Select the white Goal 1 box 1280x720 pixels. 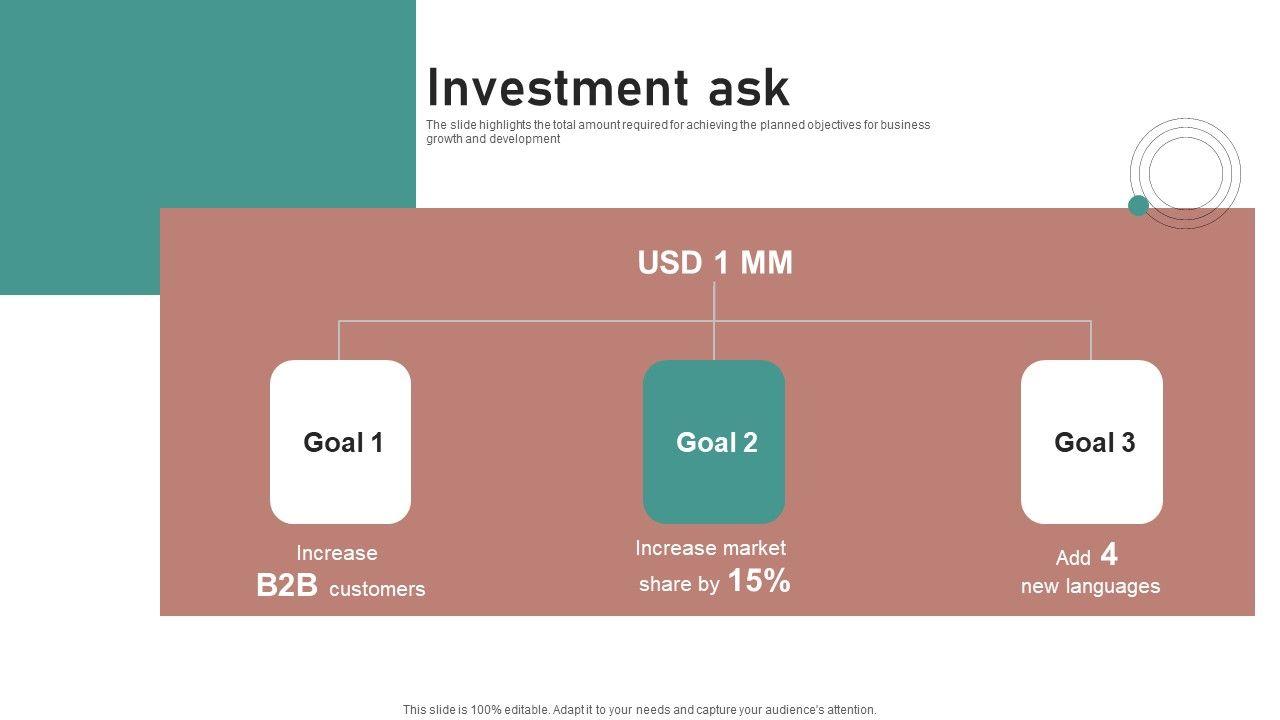[x=340, y=480]
